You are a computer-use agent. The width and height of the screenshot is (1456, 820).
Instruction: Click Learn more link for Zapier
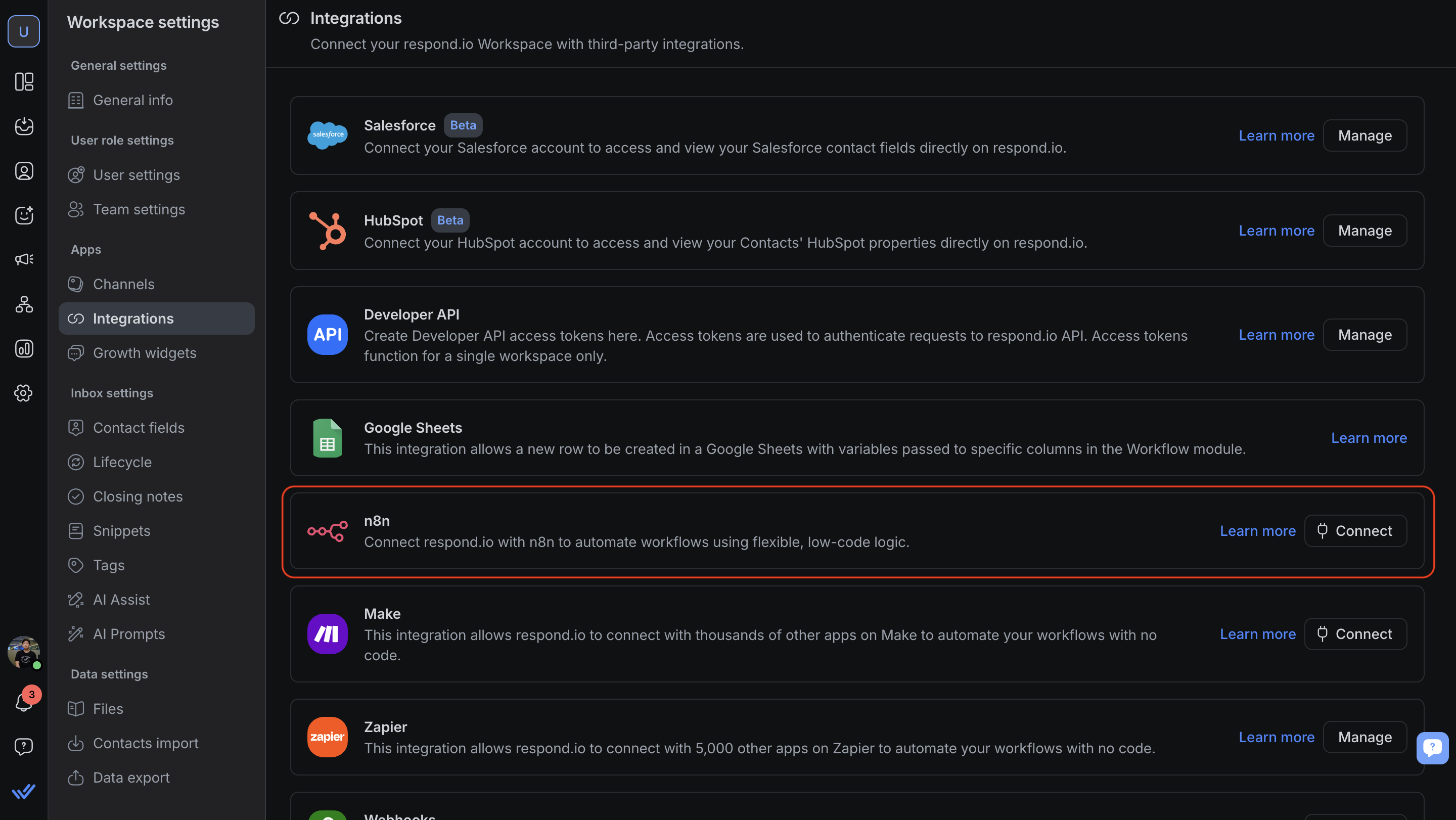coord(1276,737)
